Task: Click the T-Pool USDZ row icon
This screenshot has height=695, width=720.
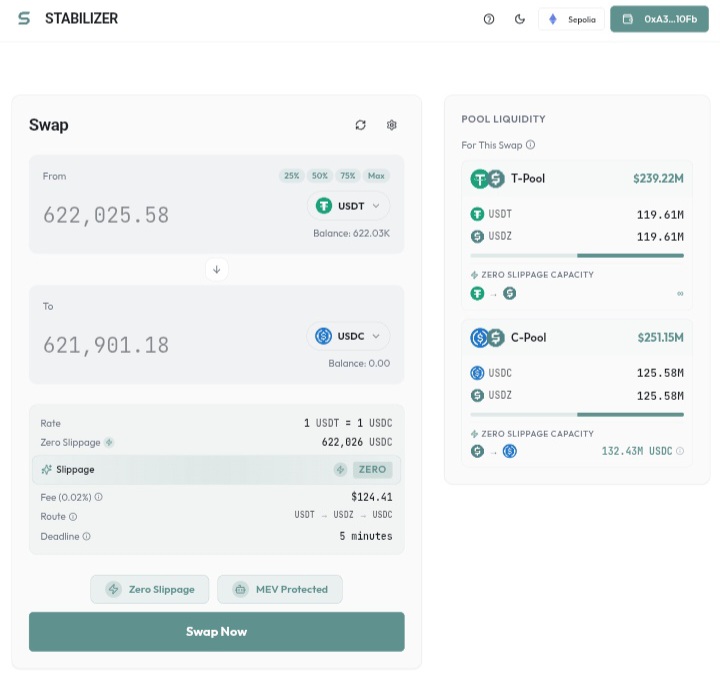Action: [x=477, y=236]
